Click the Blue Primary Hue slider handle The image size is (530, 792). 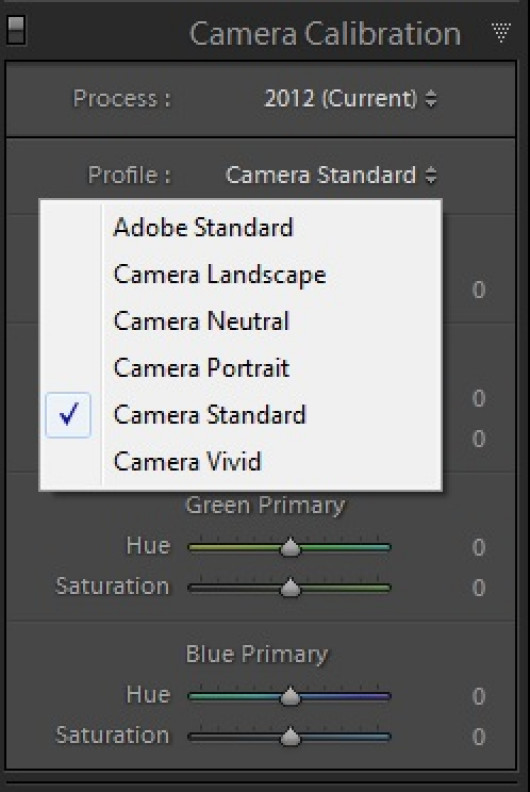[x=290, y=697]
